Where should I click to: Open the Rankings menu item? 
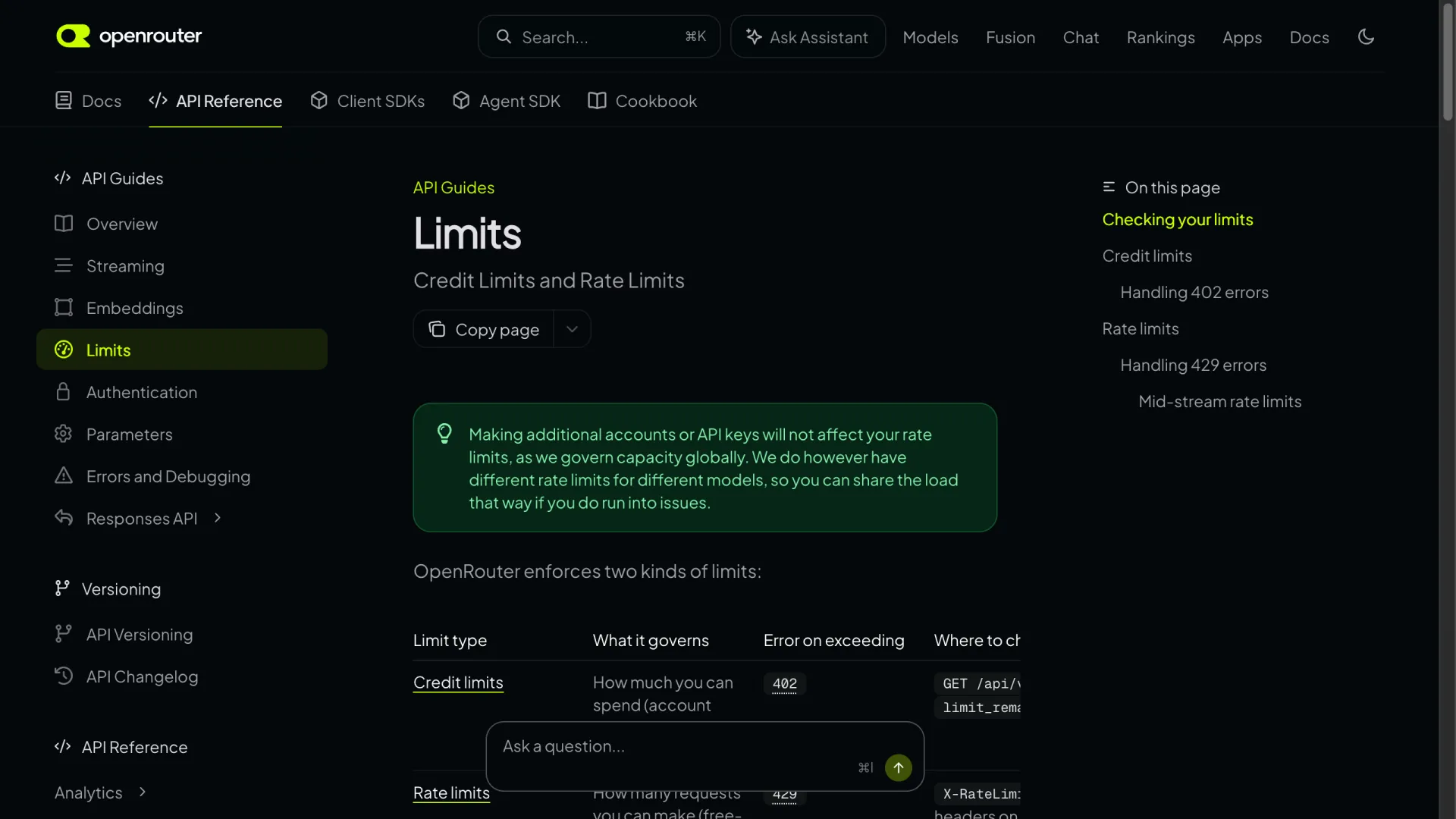1160,37
